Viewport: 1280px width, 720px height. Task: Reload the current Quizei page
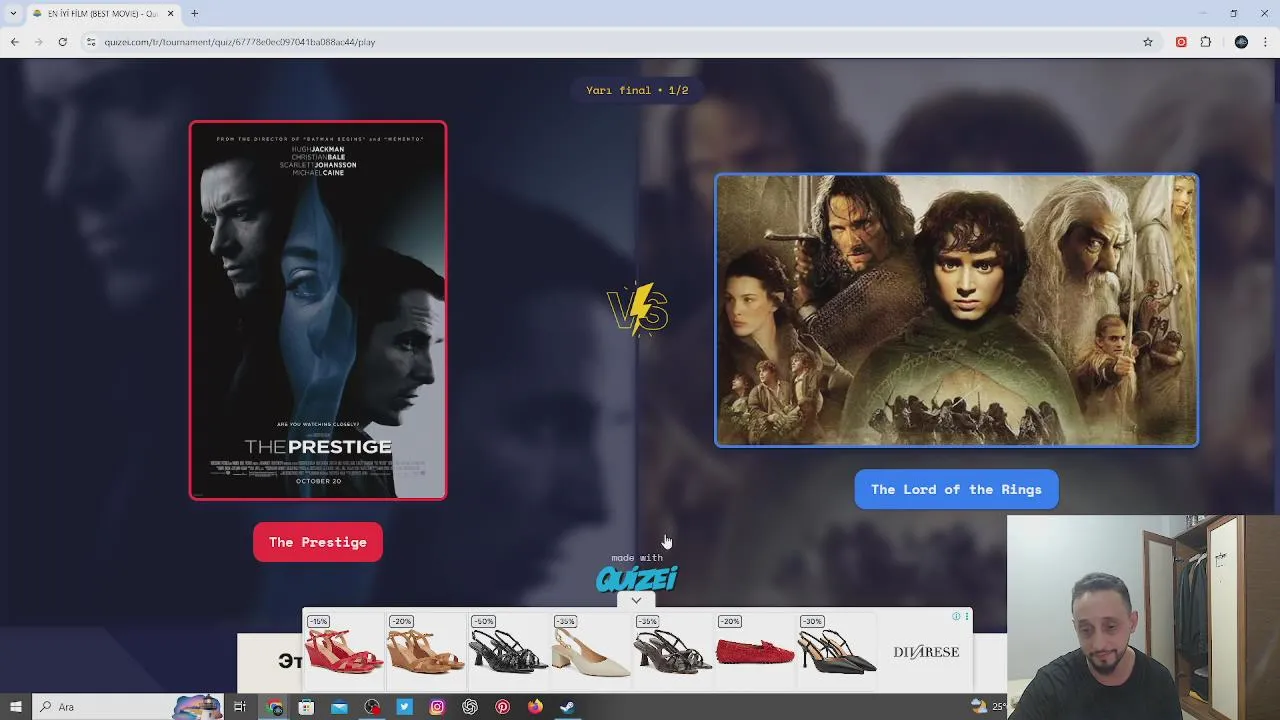pos(62,42)
